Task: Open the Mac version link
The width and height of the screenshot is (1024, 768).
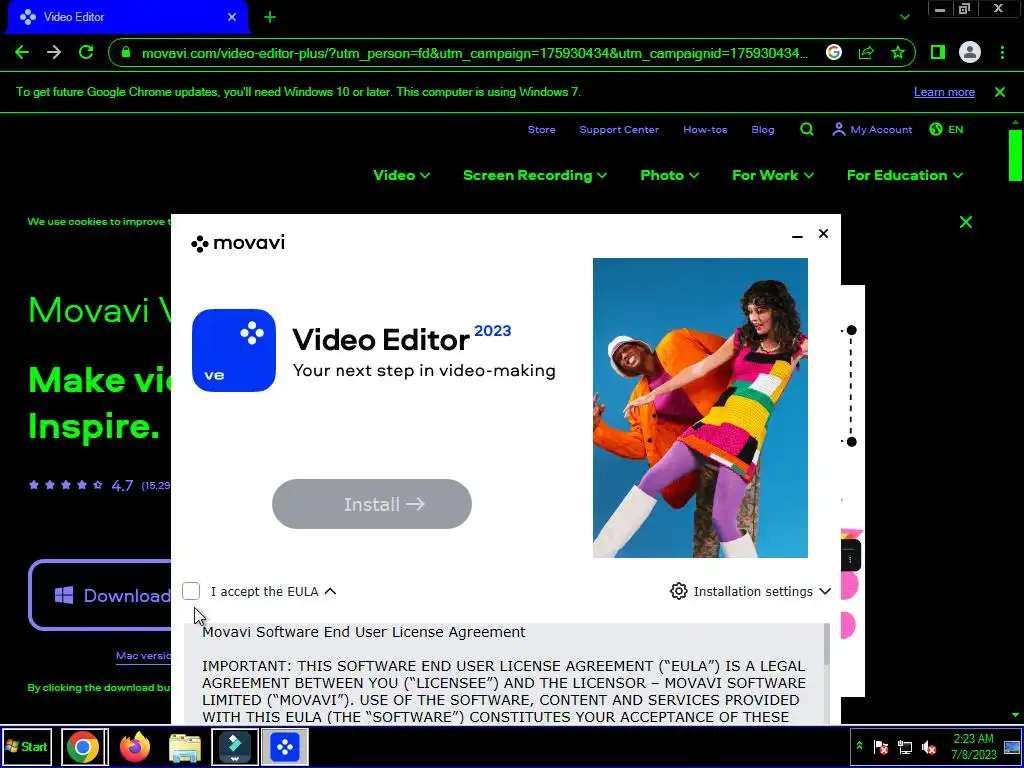Action: coord(143,656)
